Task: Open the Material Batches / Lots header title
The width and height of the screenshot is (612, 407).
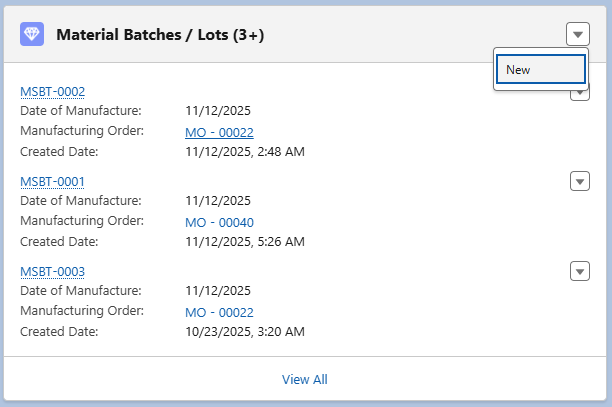Action: tap(160, 35)
